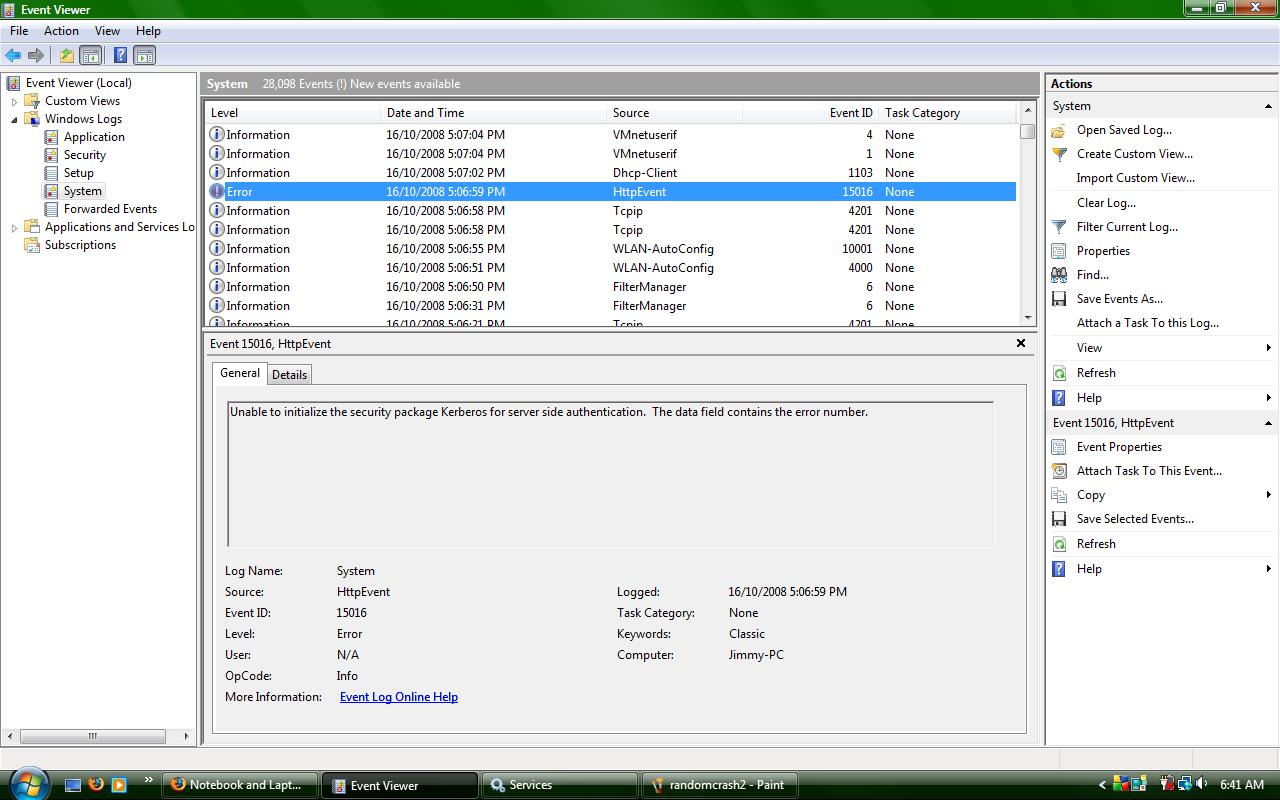Open the File menu

click(19, 31)
